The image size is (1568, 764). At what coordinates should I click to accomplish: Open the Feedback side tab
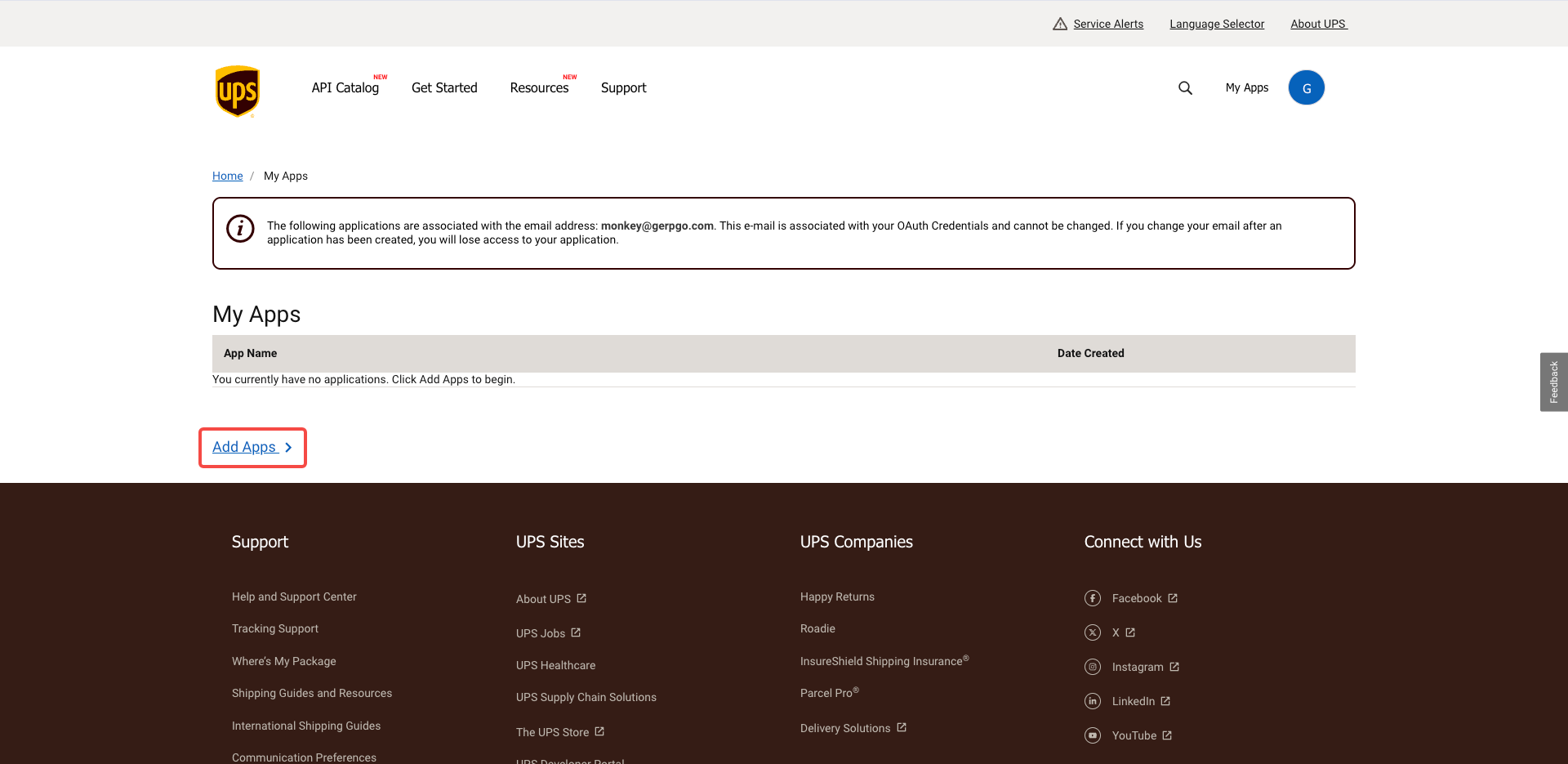(1554, 382)
